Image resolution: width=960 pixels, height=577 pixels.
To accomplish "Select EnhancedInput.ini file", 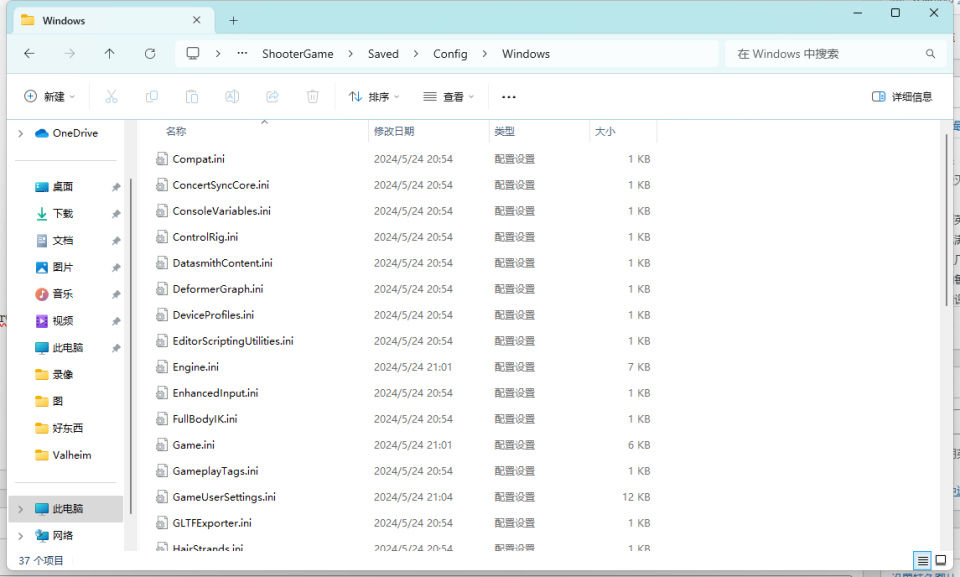I will (216, 393).
